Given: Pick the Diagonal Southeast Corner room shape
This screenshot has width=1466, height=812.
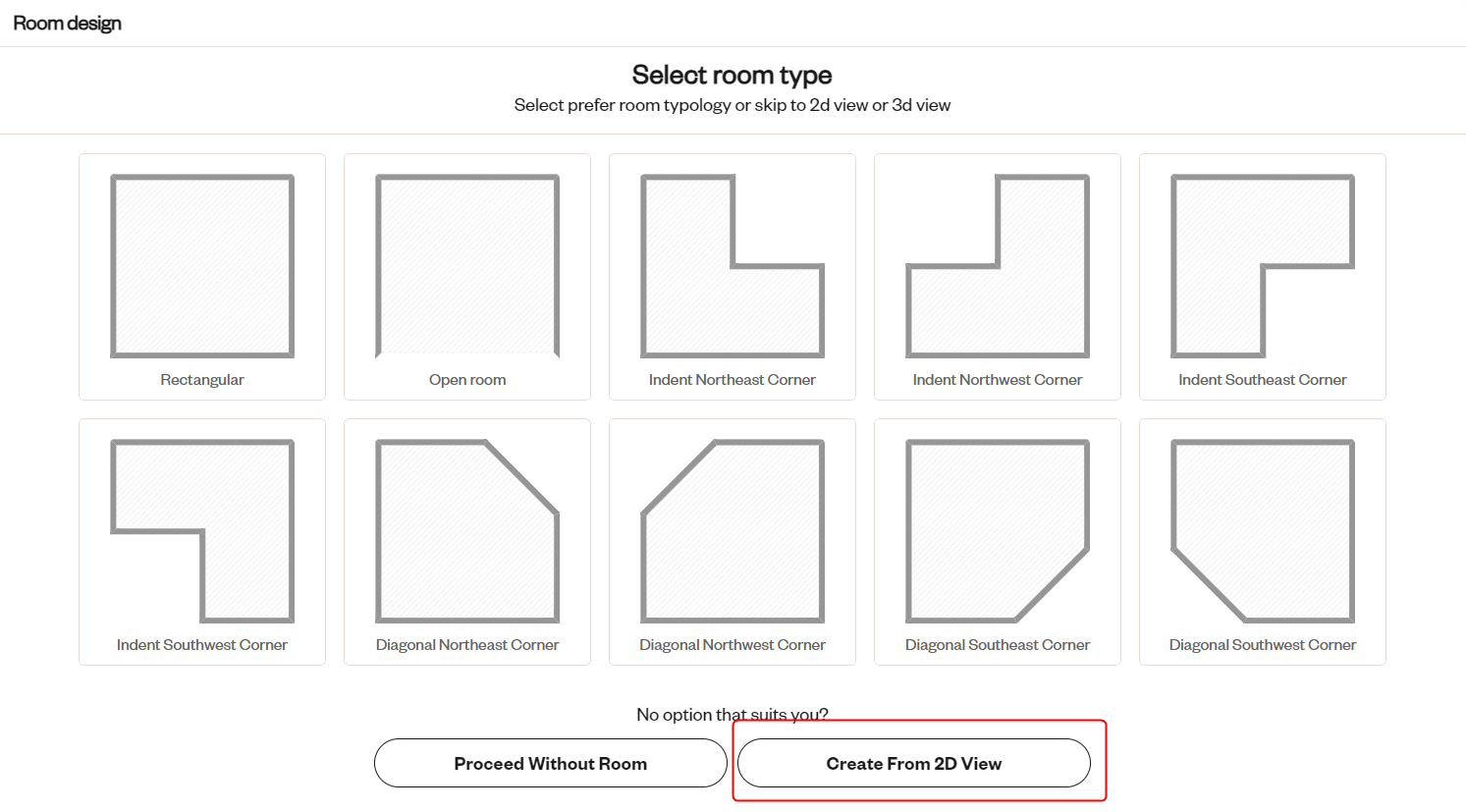Looking at the screenshot, I should [998, 531].
